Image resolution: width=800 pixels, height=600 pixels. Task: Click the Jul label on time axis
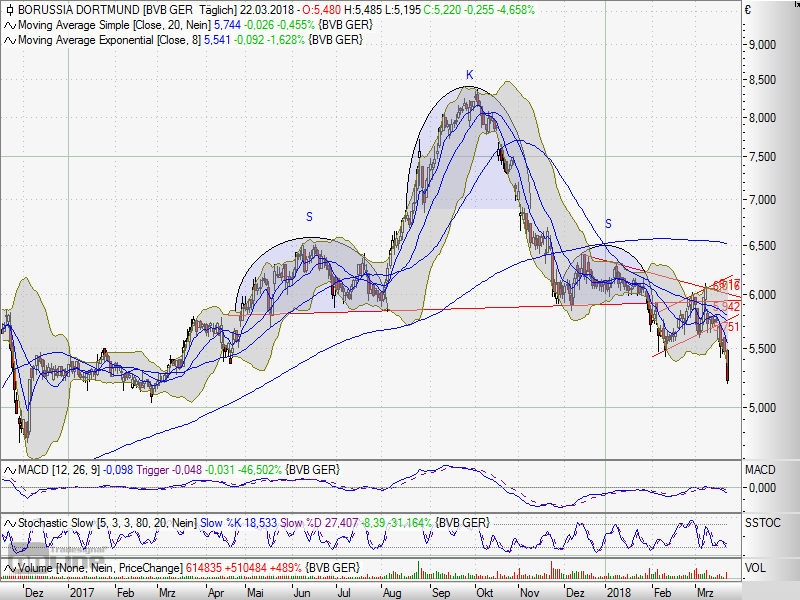[344, 593]
